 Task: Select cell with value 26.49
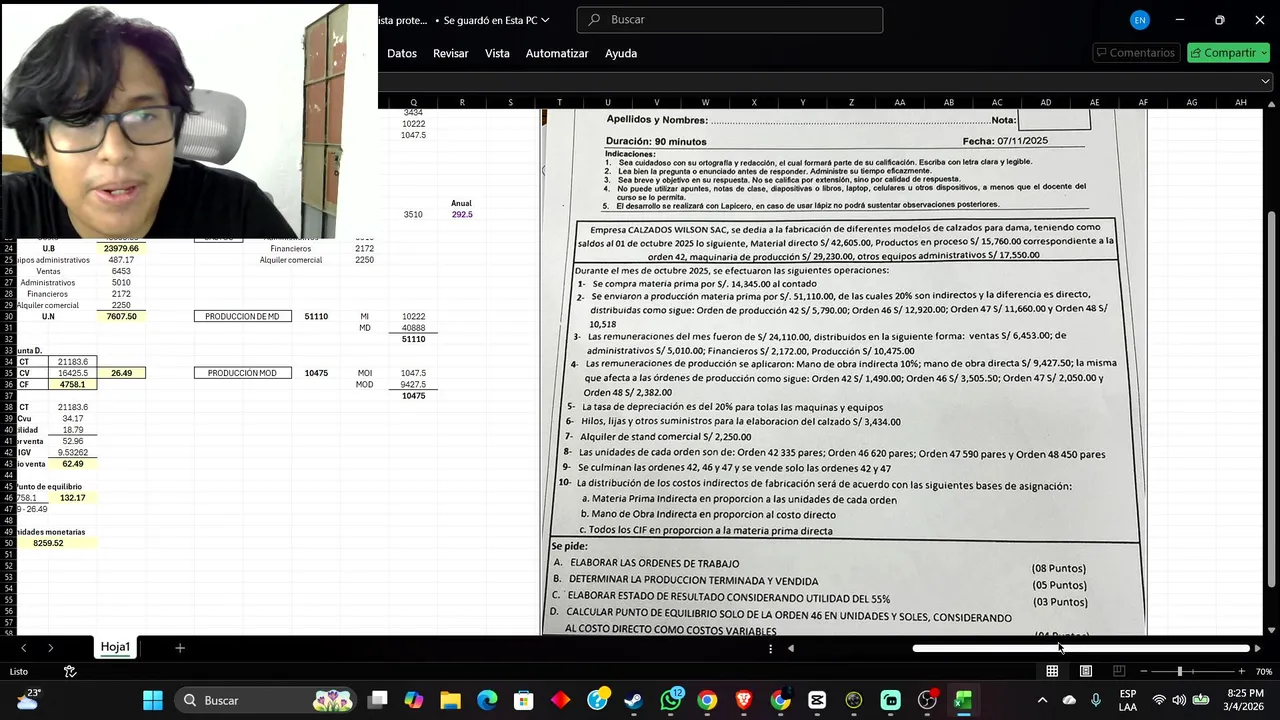tap(121, 373)
